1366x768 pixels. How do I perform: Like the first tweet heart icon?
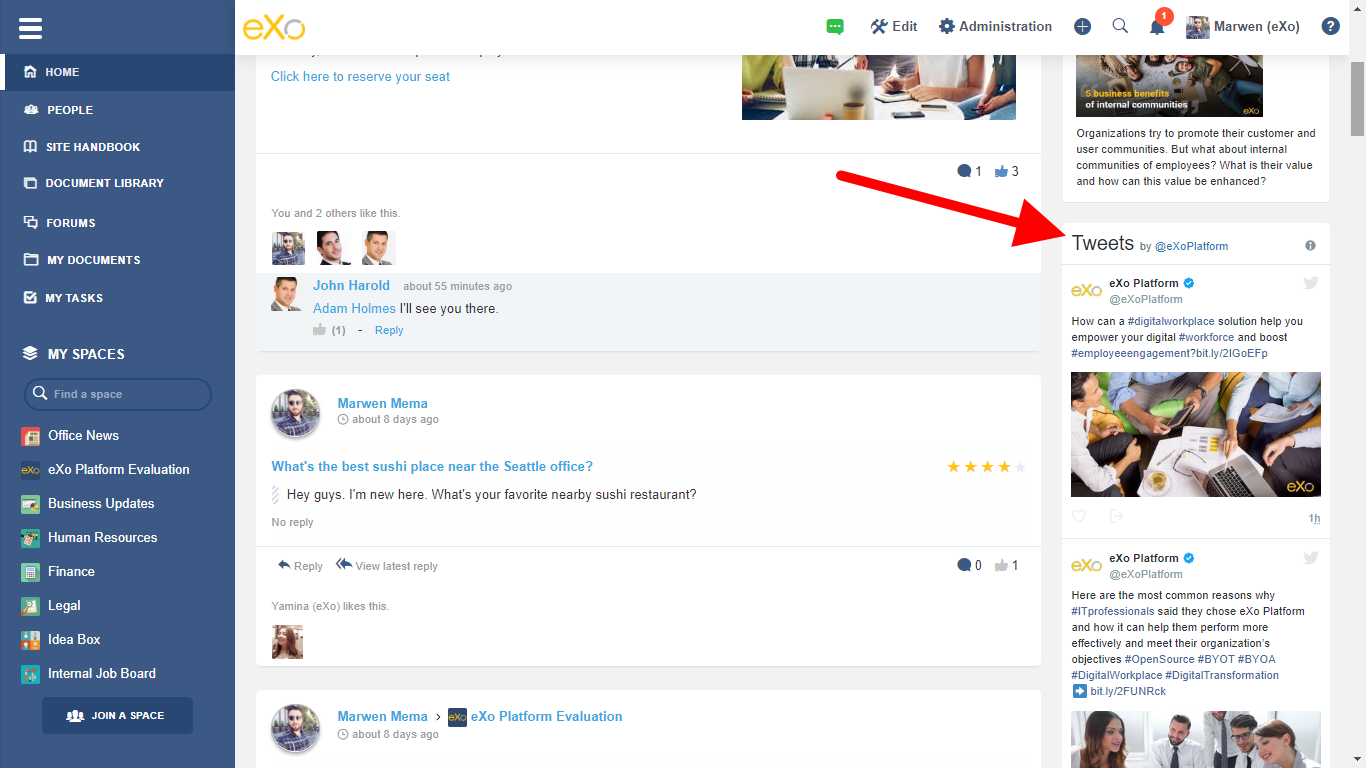pyautogui.click(x=1078, y=517)
